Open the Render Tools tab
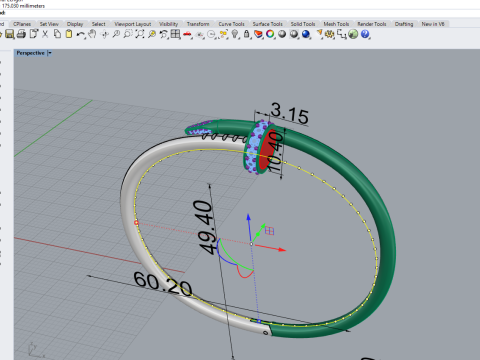Screen dimensions: 480x360 (x=372, y=24)
